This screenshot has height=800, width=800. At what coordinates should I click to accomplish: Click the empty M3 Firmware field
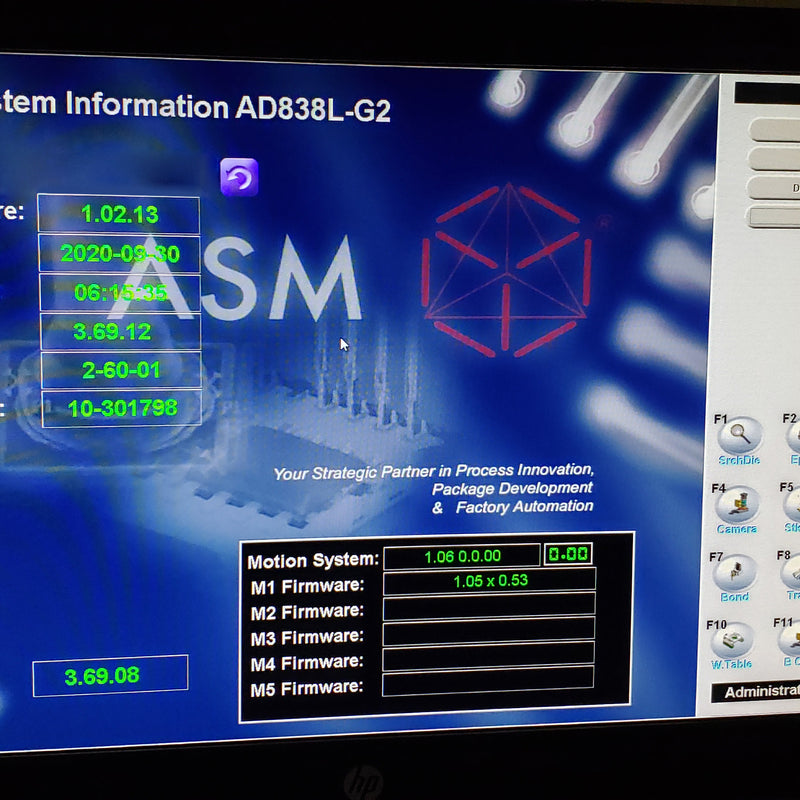(488, 631)
